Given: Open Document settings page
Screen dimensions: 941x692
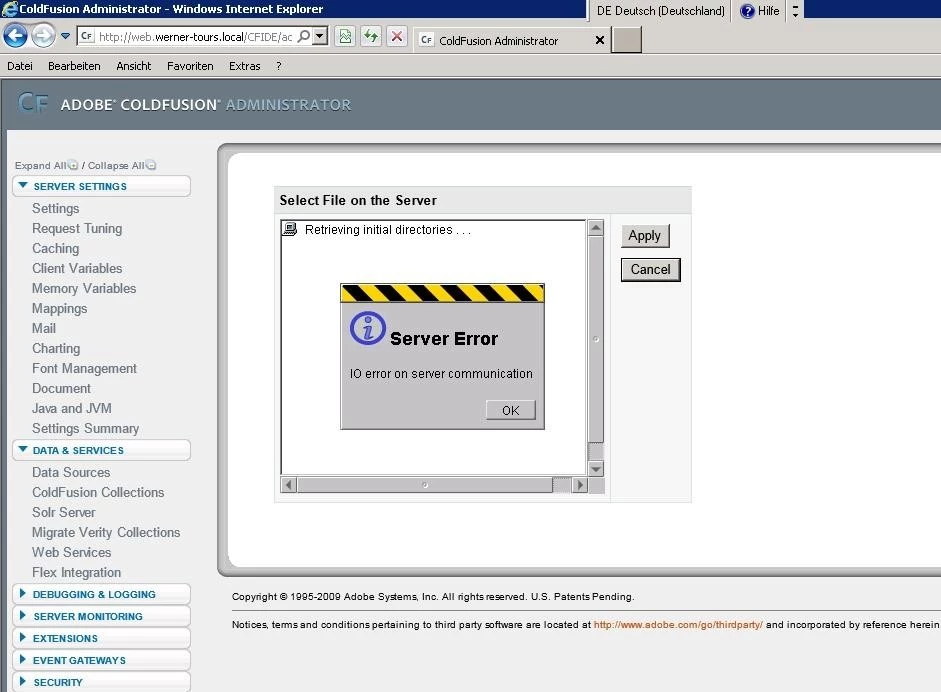Looking at the screenshot, I should tap(61, 388).
